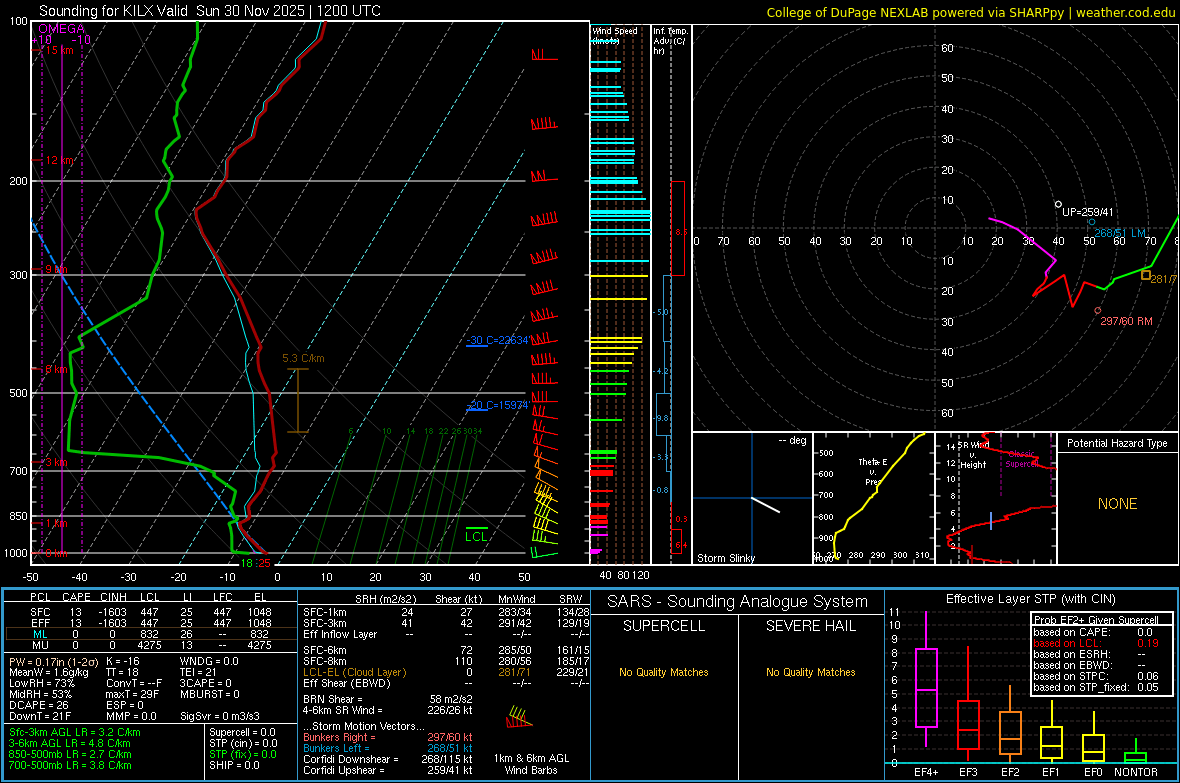The width and height of the screenshot is (1180, 783).
Task: Click the 1km & 6km AGL wind barbs icon
Action: click(519, 717)
